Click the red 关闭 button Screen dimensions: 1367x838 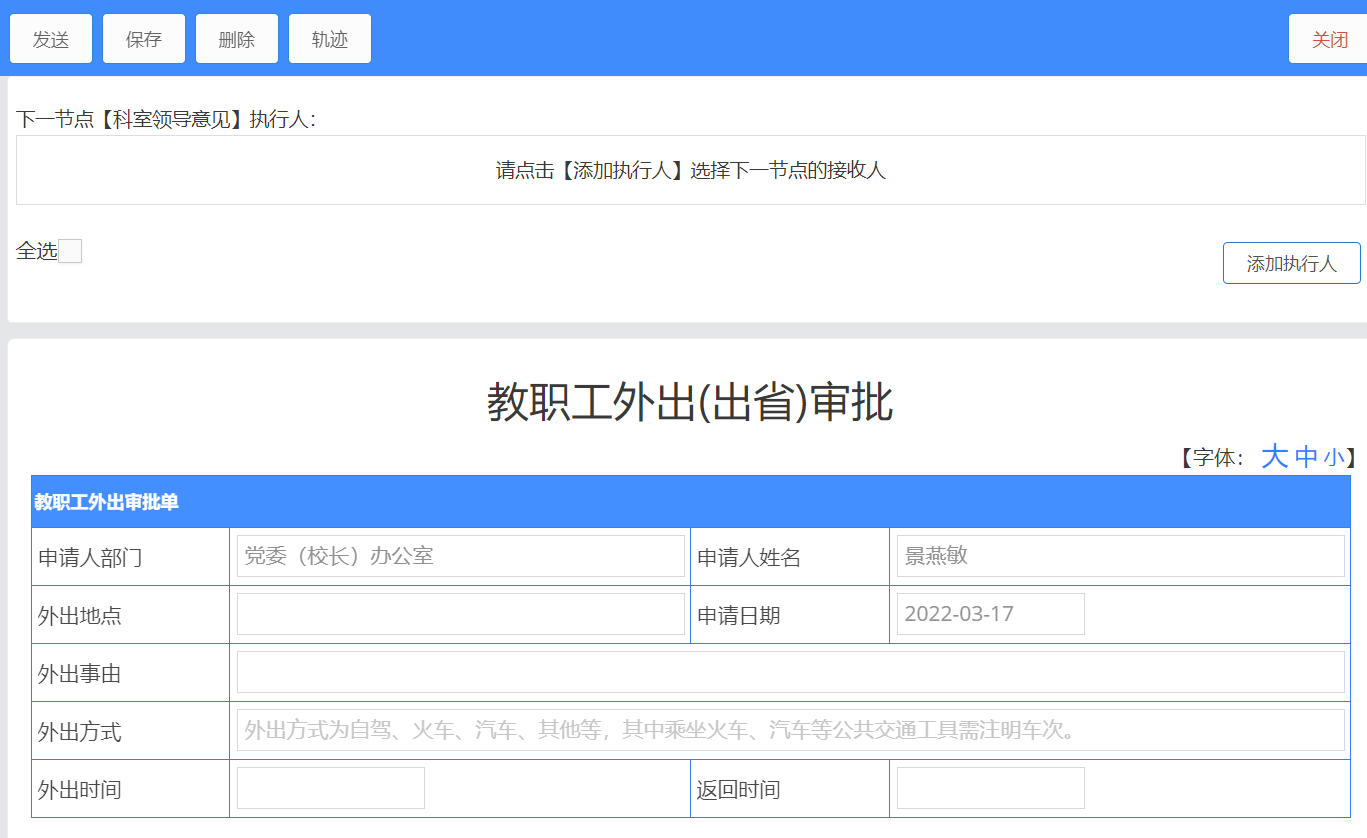pyautogui.click(x=1329, y=39)
